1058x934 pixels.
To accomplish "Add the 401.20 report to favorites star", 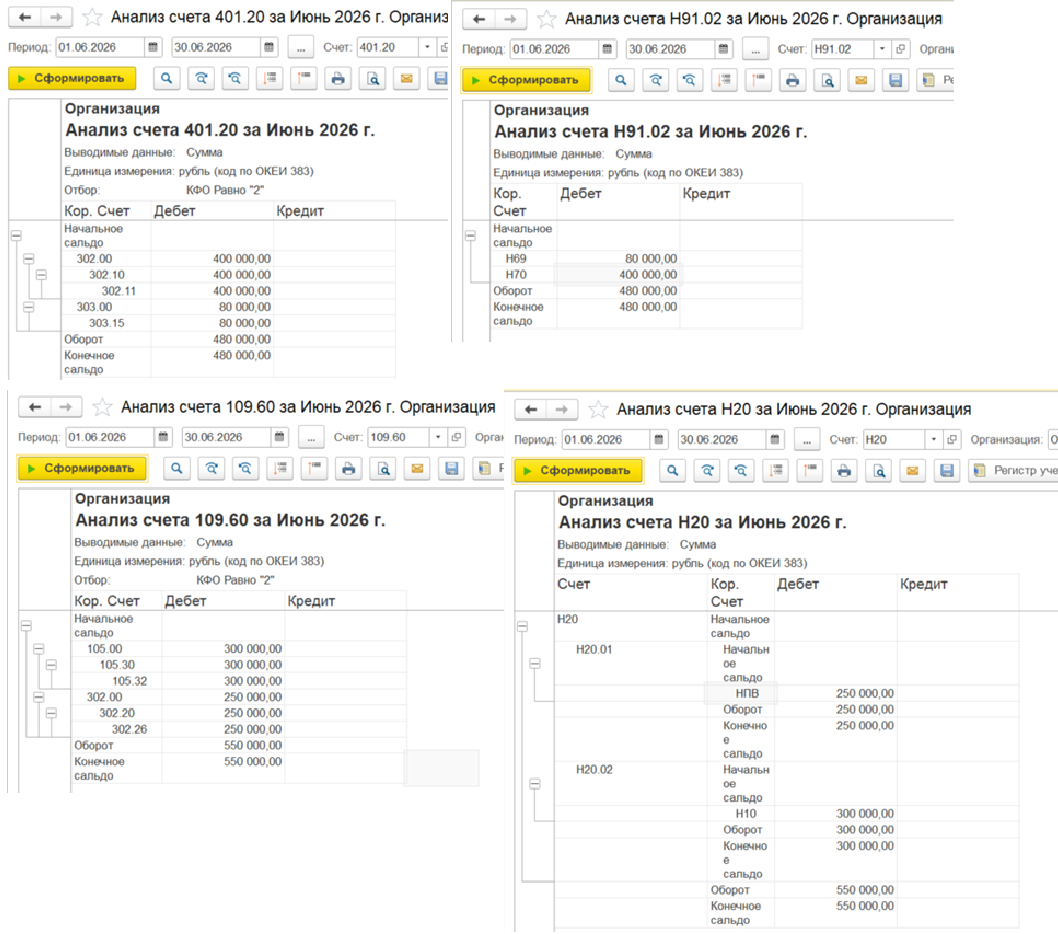I will 92,17.
